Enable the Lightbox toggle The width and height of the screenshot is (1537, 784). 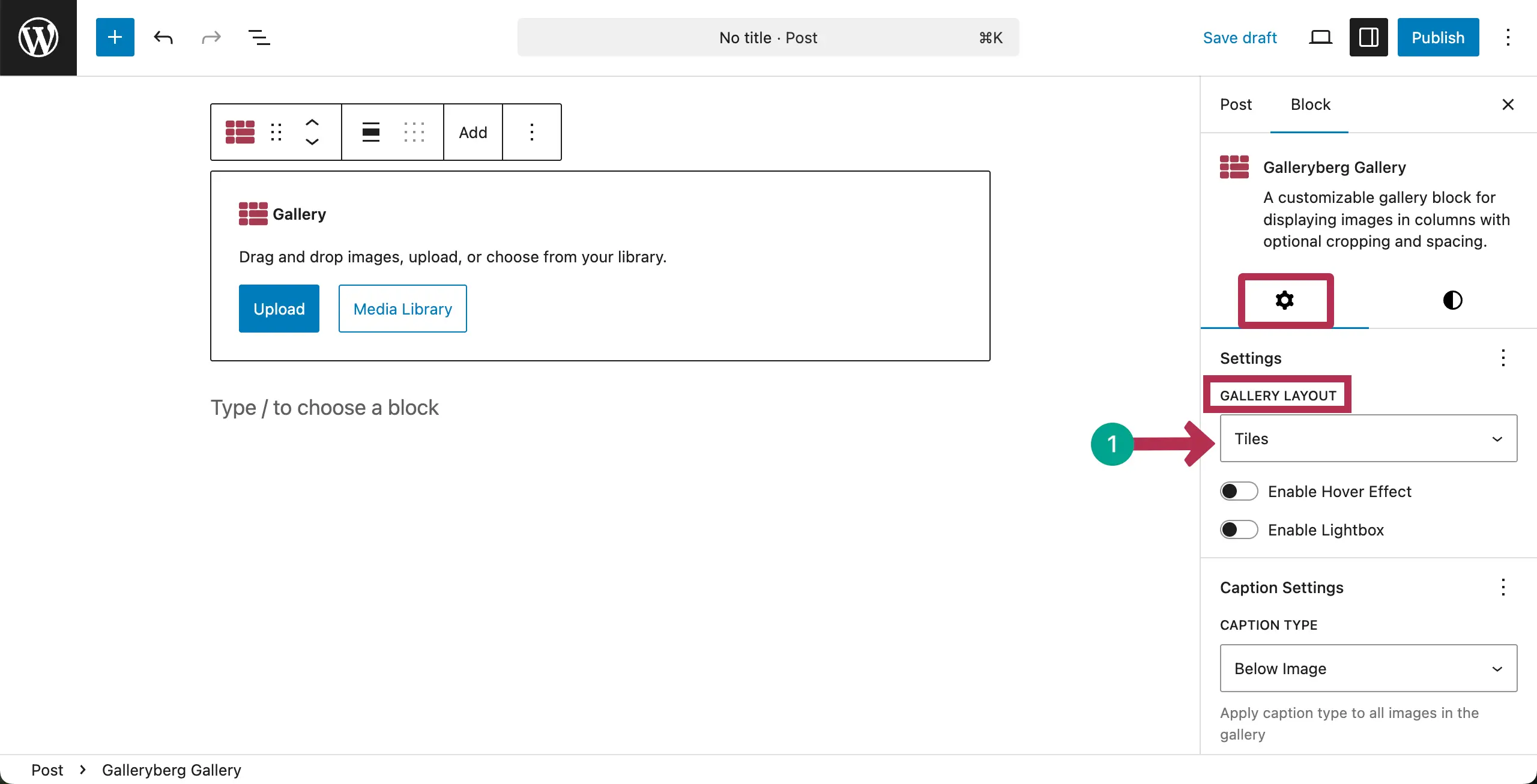[1239, 529]
